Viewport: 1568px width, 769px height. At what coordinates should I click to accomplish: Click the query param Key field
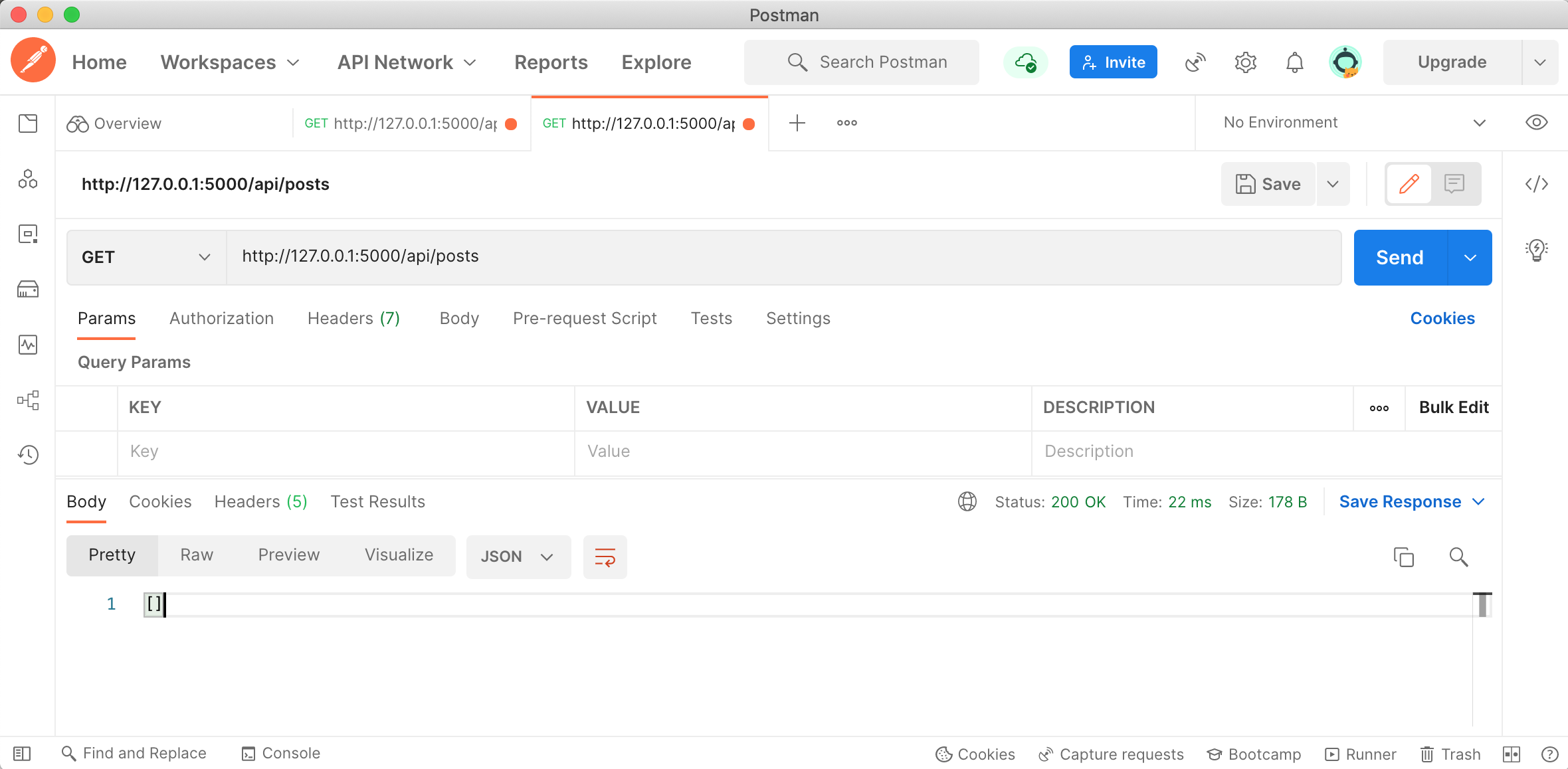pyautogui.click(x=346, y=452)
